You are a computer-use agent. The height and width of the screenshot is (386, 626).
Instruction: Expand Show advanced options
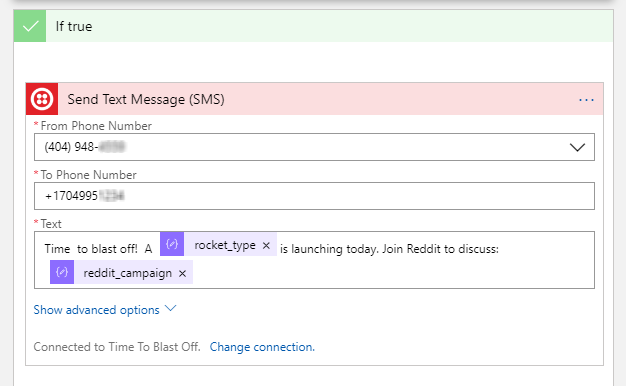(96, 310)
